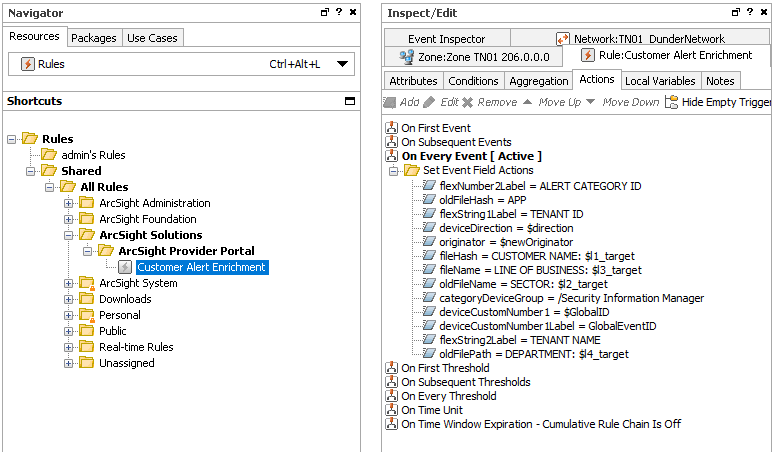This screenshot has width=776, height=452.
Task: Click the Remove action toolbar icon
Action: click(x=468, y=102)
